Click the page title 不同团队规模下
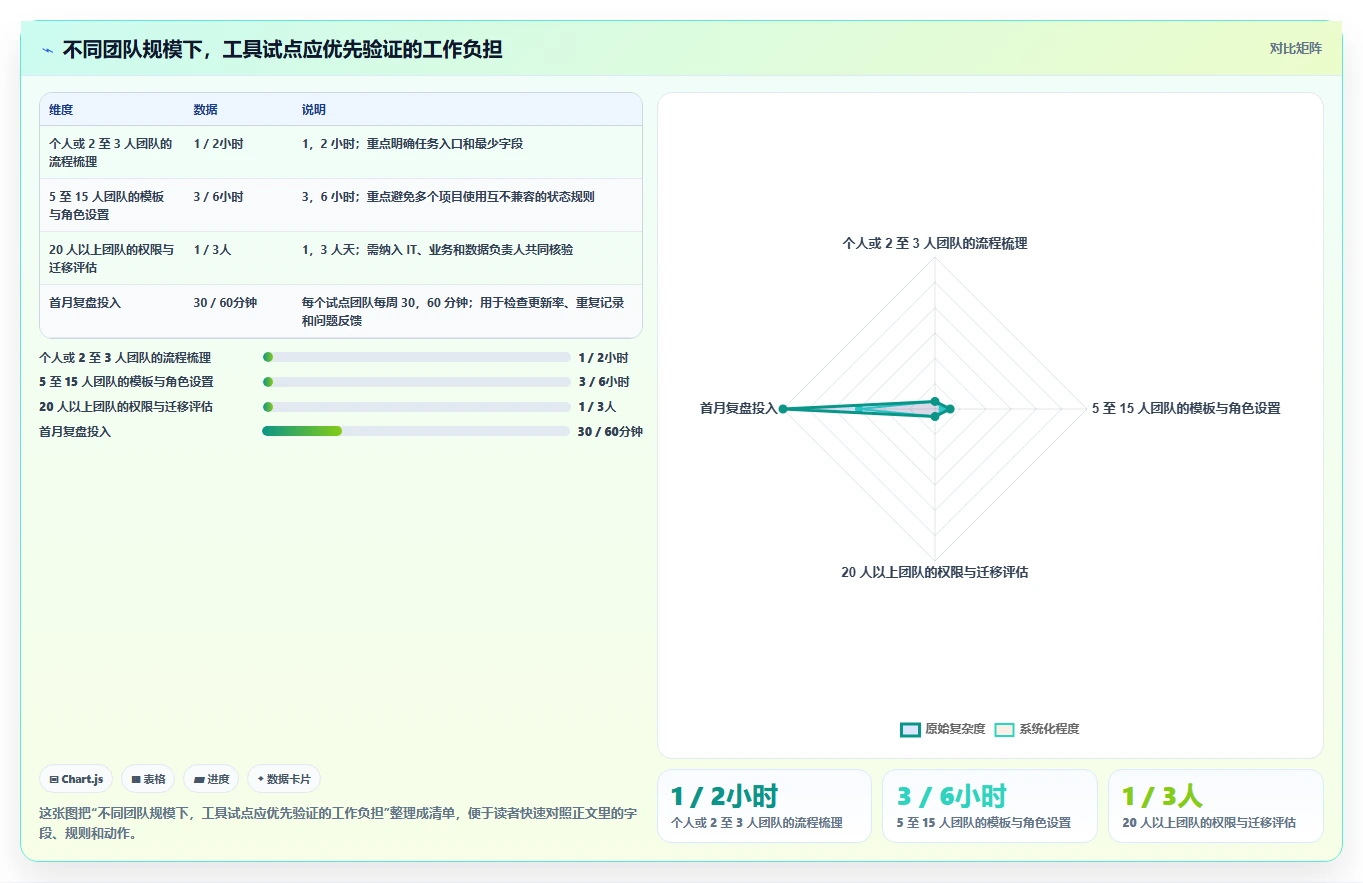 [282, 50]
